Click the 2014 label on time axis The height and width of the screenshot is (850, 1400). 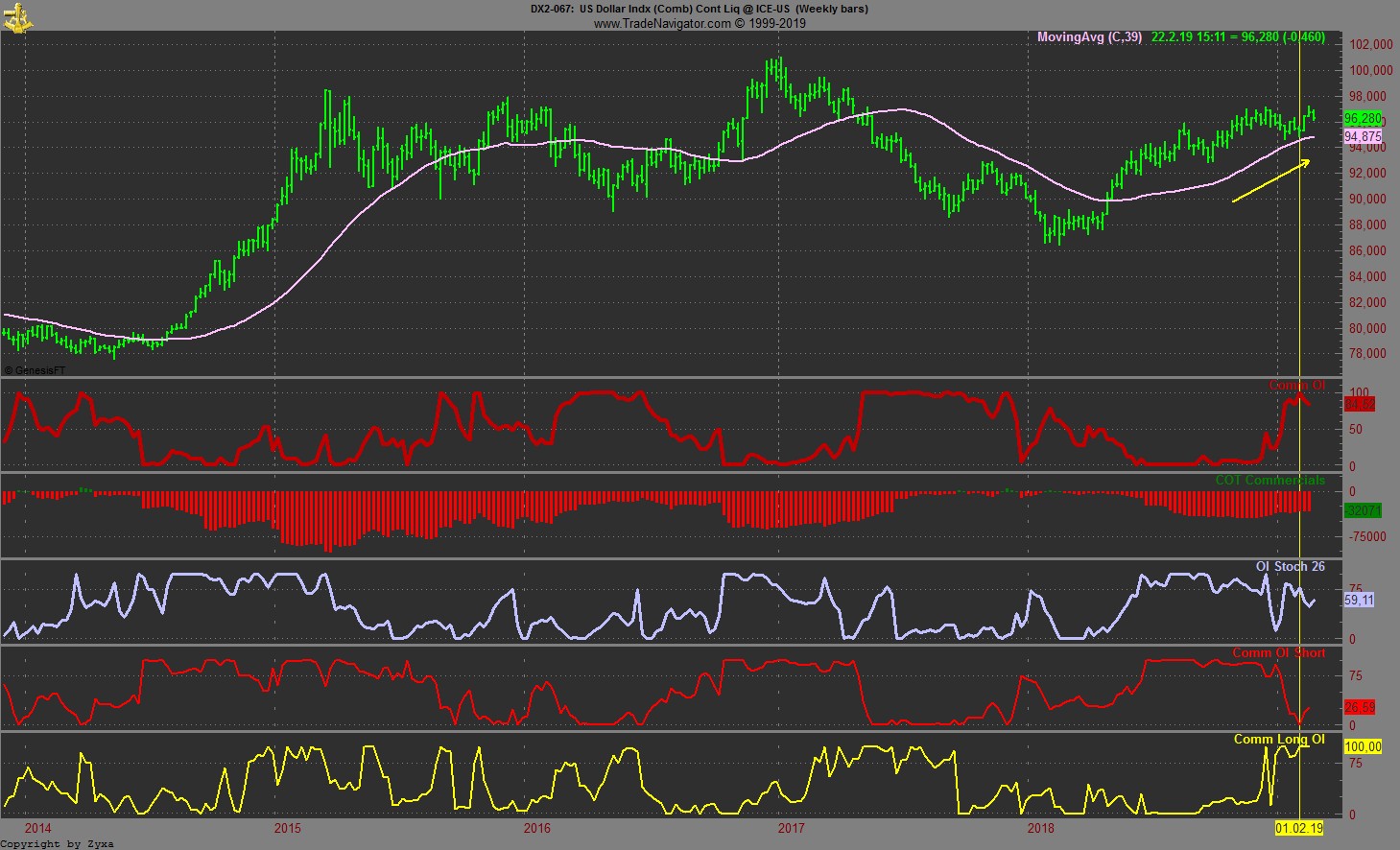(x=38, y=828)
